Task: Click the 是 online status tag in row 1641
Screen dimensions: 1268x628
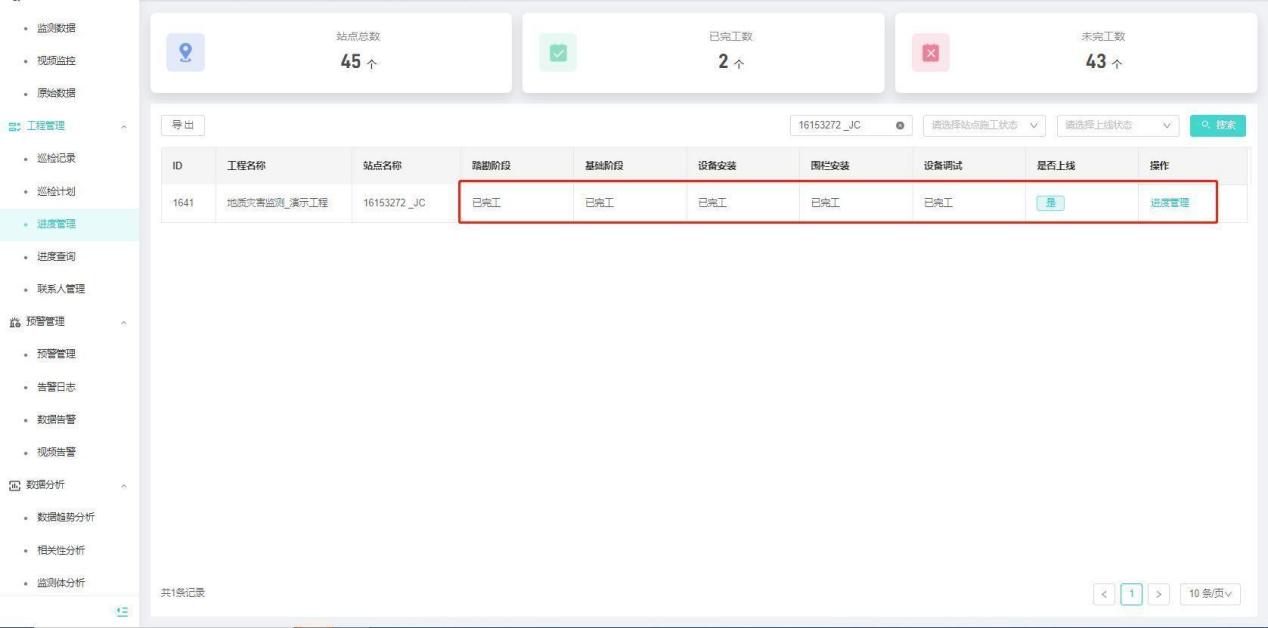Action: [1049, 203]
